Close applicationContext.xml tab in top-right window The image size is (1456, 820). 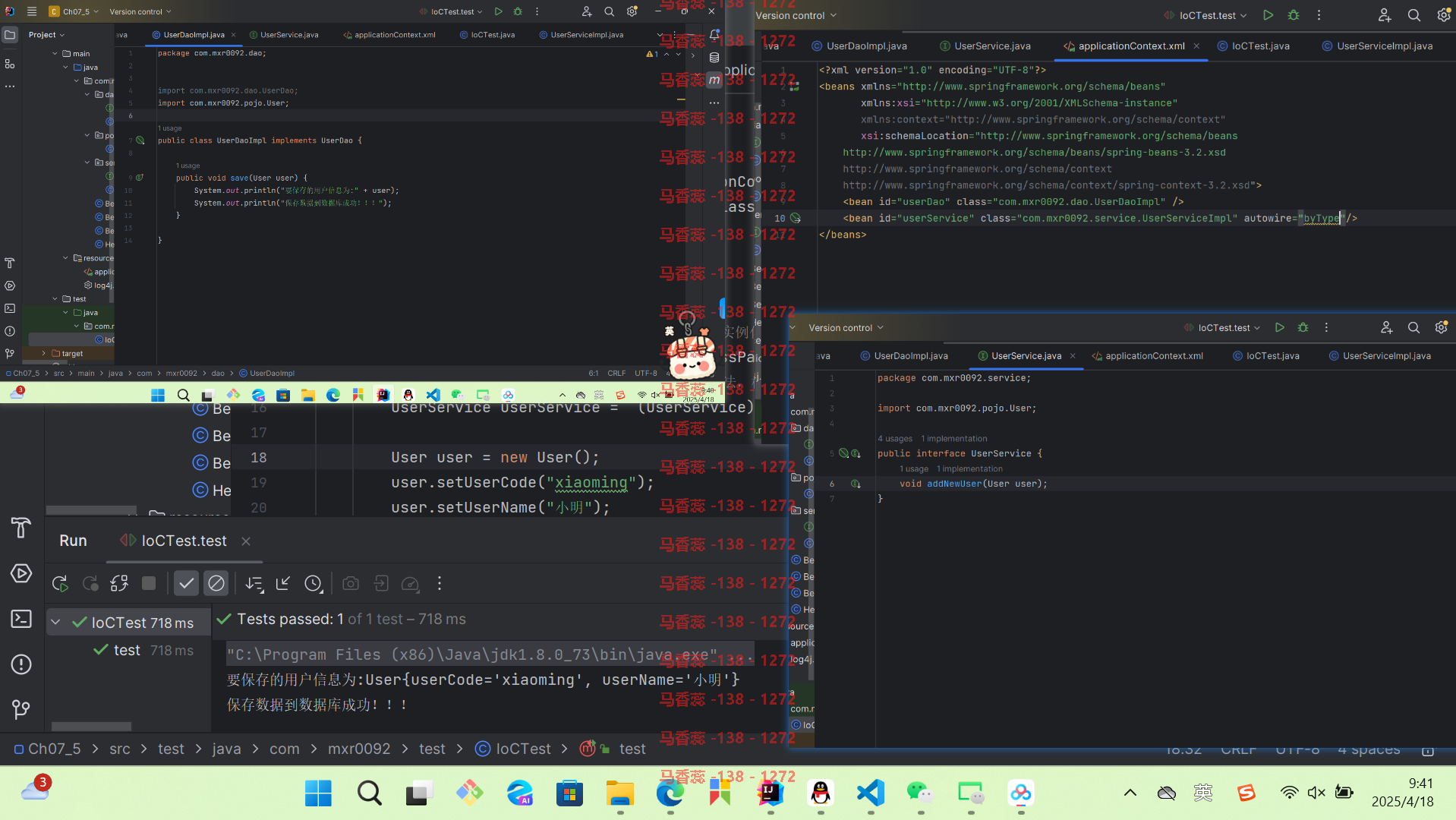1196,46
